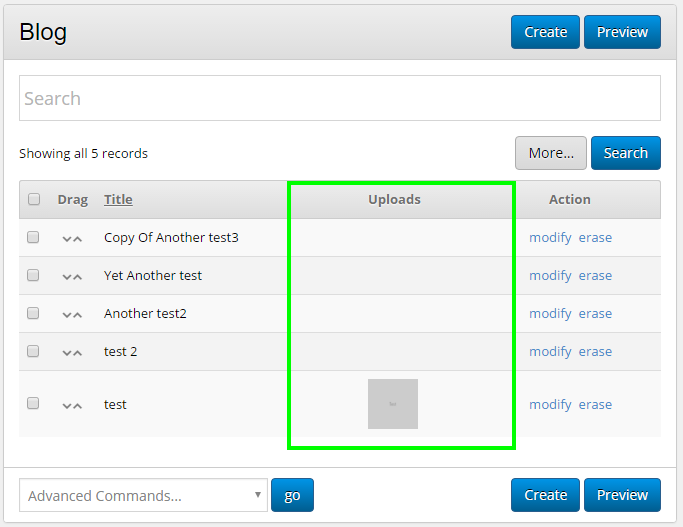Select the Yet Another test checkbox
Screen dimensions: 683x527
tap(33, 276)
